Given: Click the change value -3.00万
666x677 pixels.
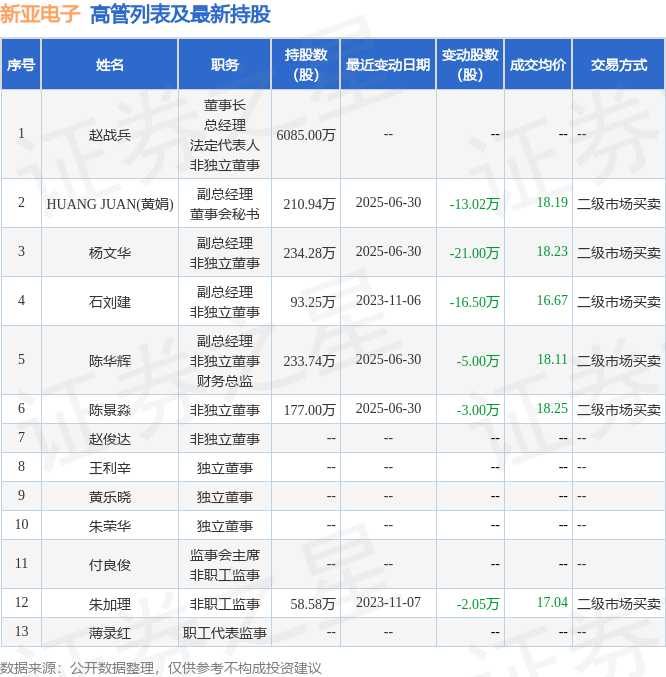Looking at the screenshot, I should (477, 410).
